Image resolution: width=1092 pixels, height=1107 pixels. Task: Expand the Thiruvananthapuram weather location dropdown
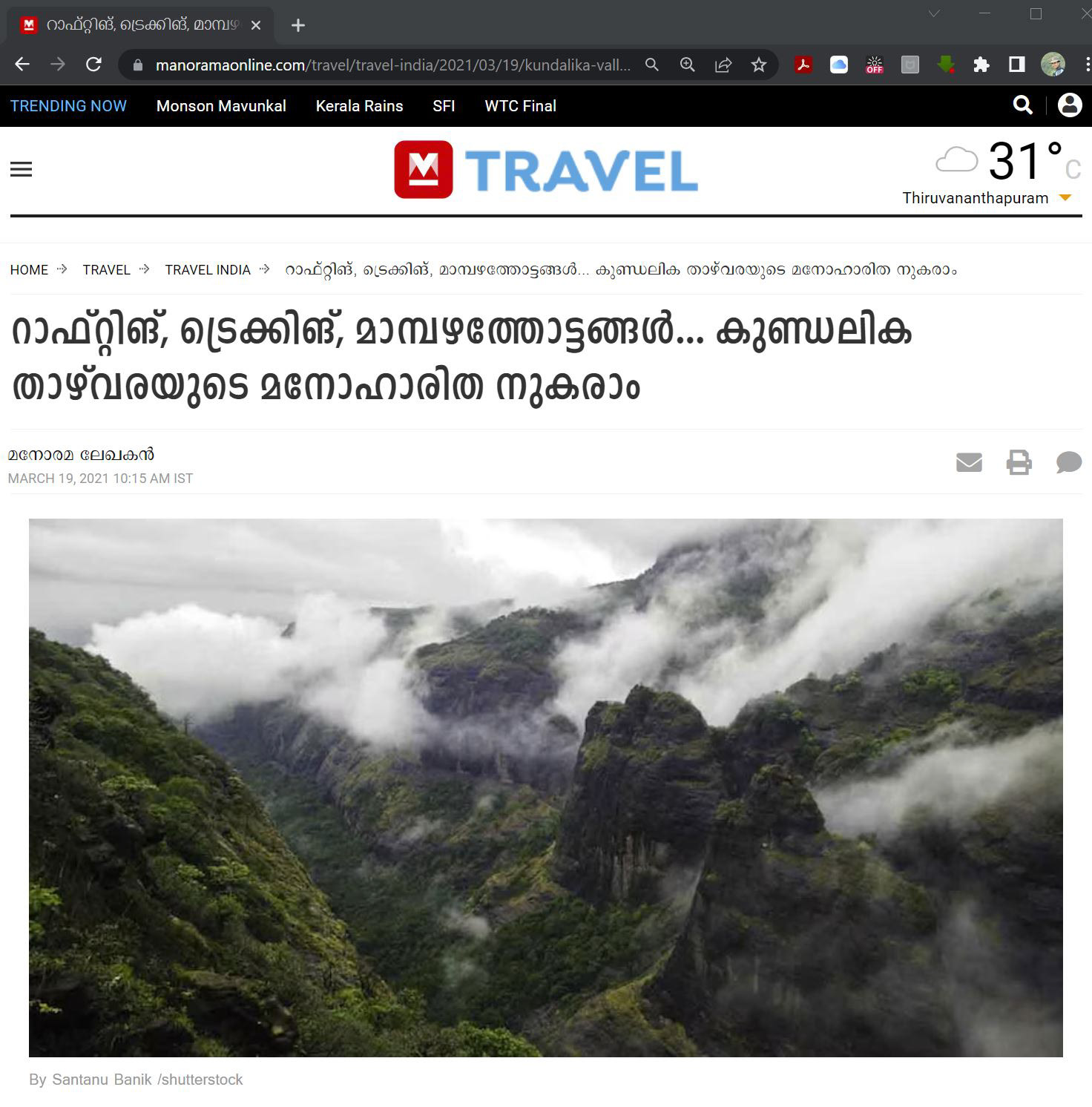click(x=1065, y=198)
